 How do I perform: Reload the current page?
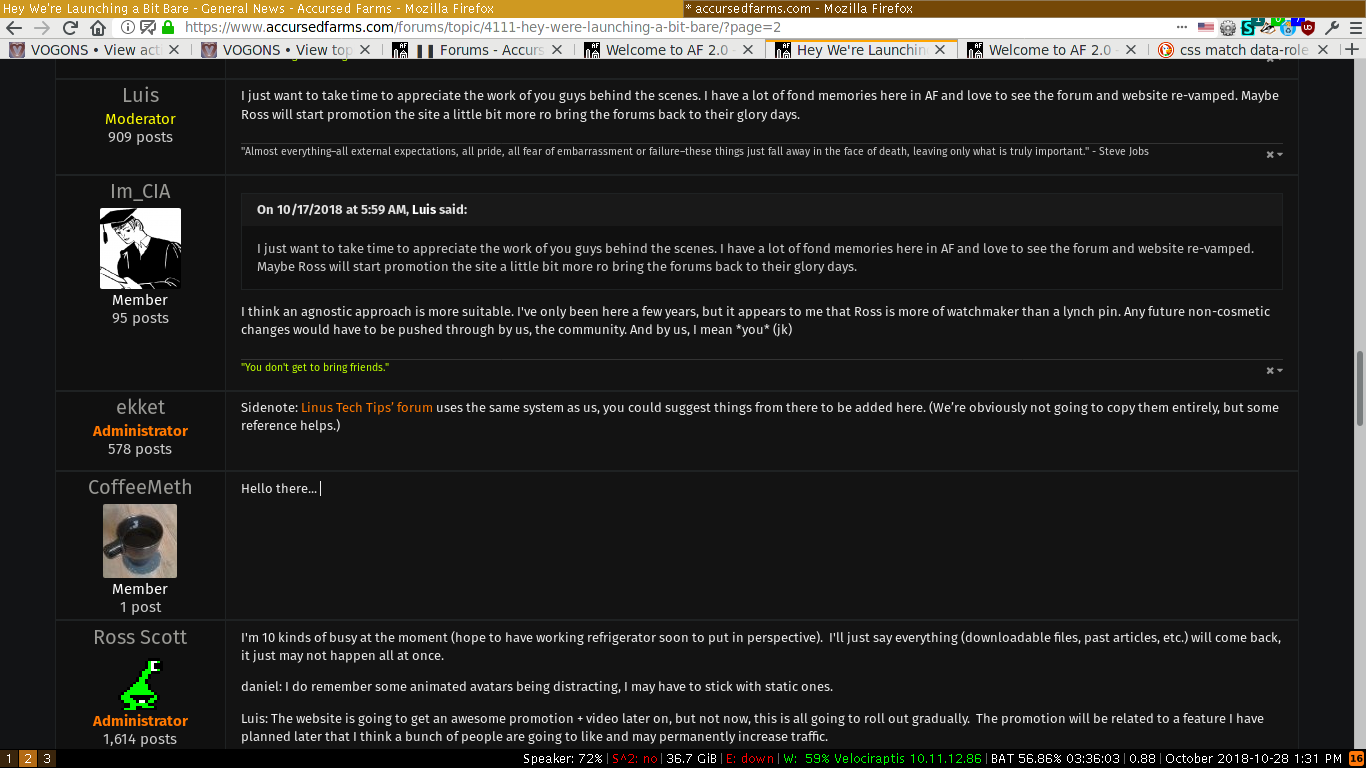[x=70, y=28]
